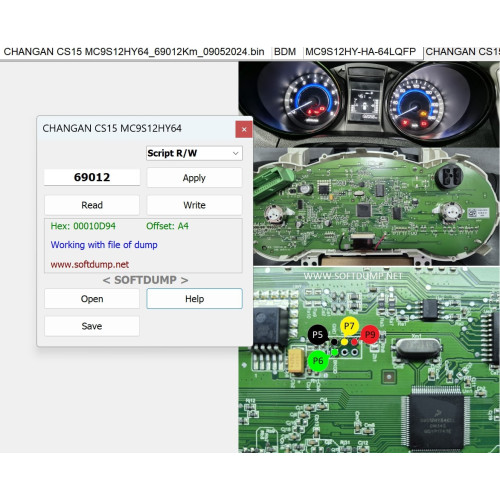Viewport: 500px width, 500px height.
Task: Open the Script R/W dropdown
Action: 194,153
